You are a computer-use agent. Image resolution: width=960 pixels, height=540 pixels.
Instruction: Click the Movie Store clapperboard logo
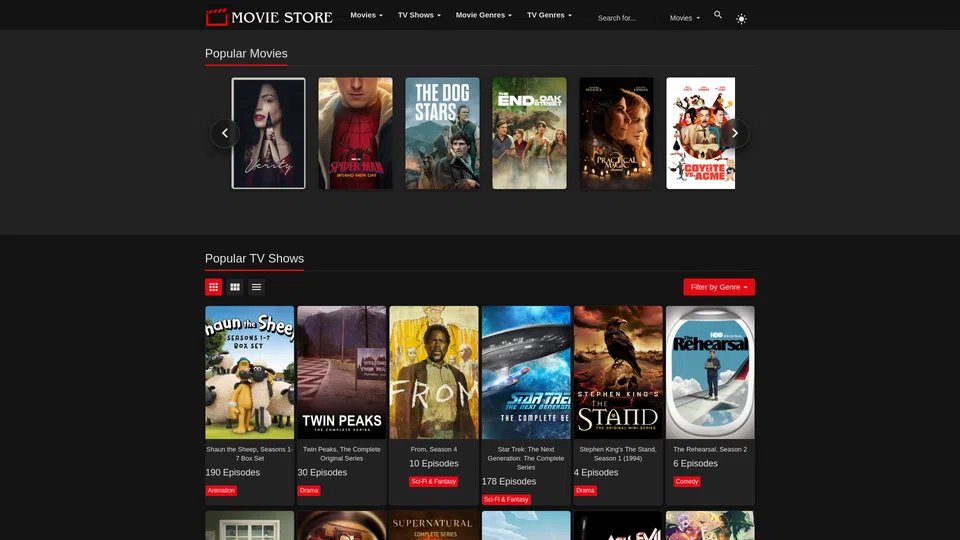point(269,17)
